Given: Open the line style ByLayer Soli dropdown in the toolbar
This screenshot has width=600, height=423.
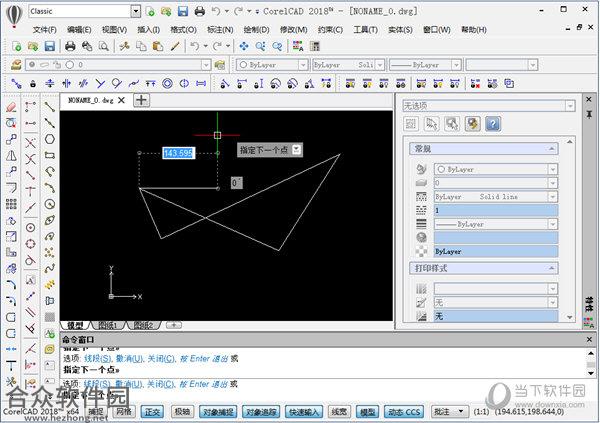Looking at the screenshot, I should 380,65.
